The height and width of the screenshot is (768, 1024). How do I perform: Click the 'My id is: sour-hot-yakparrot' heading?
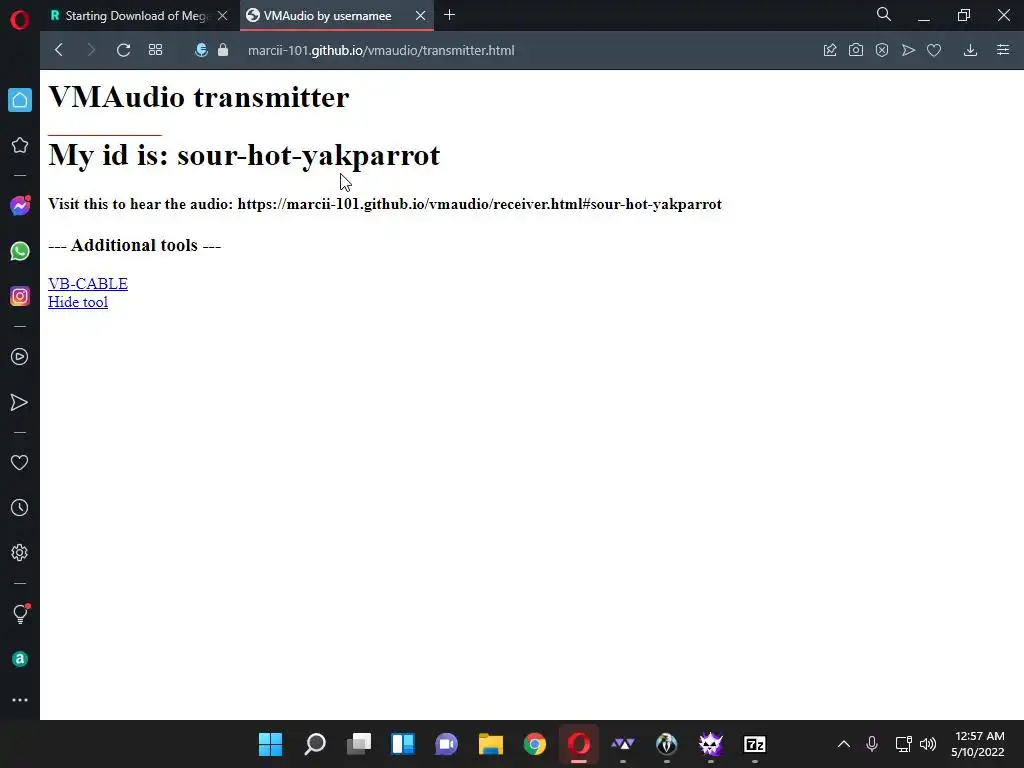coord(244,155)
